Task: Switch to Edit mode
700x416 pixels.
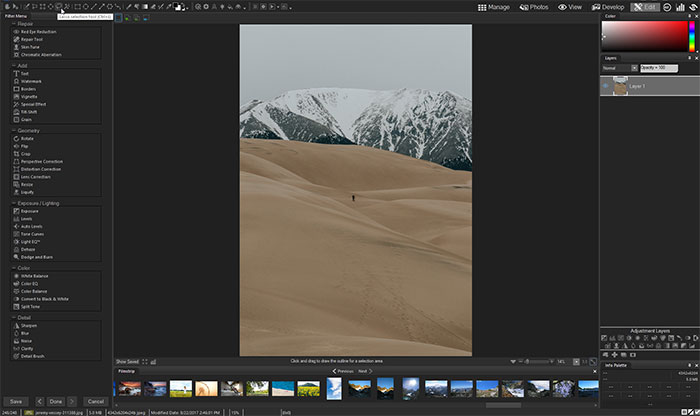Action: [x=645, y=7]
